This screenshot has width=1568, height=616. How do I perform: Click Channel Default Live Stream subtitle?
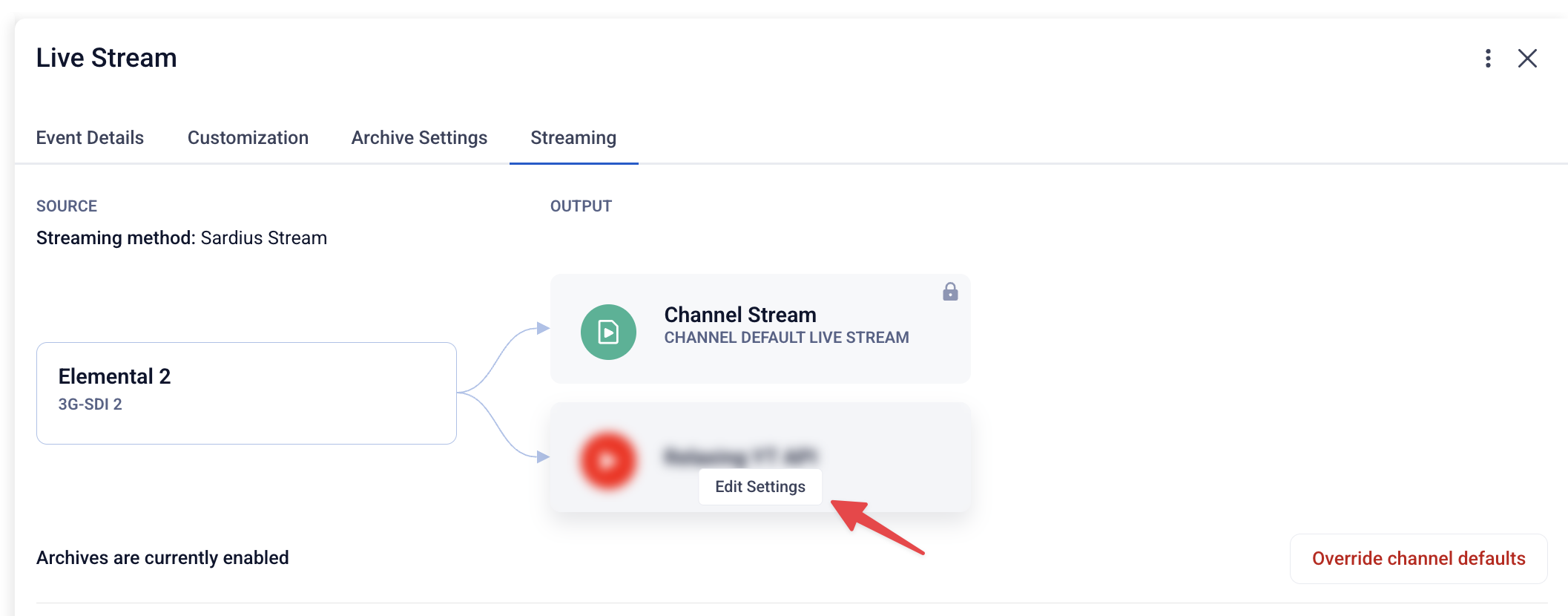click(786, 338)
